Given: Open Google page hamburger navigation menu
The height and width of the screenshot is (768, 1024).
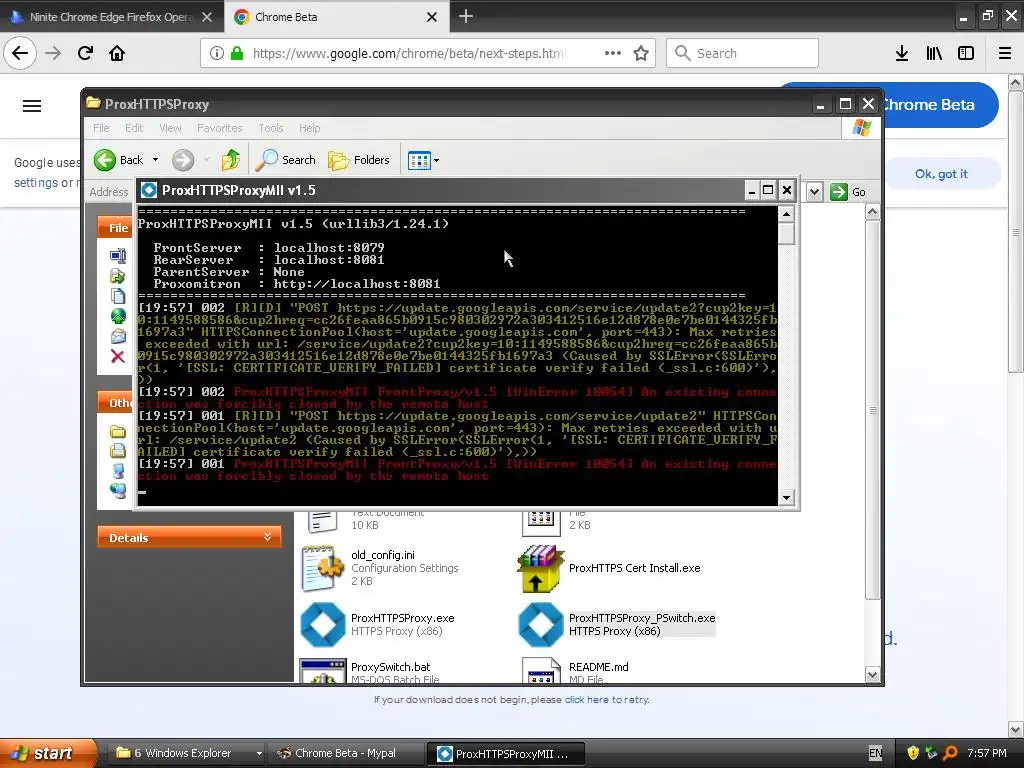Looking at the screenshot, I should tap(32, 106).
